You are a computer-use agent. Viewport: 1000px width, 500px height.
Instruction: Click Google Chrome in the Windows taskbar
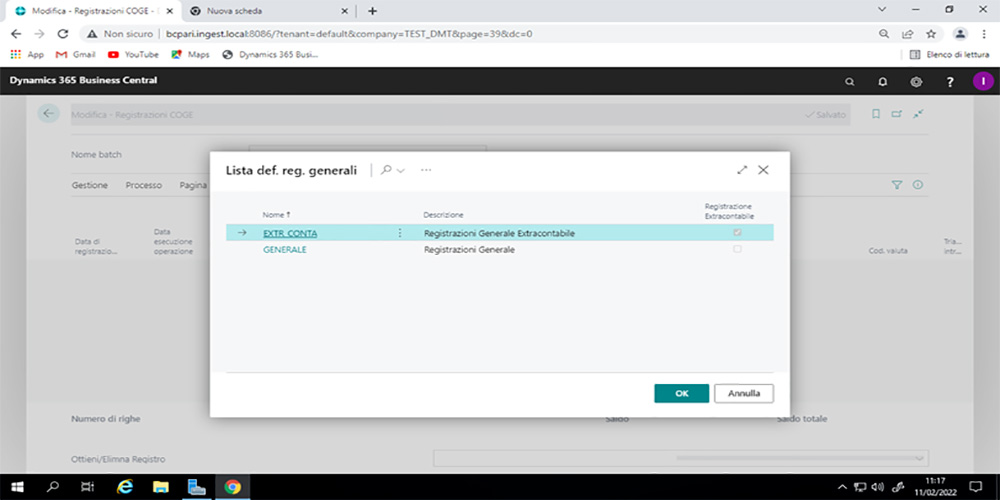point(232,487)
